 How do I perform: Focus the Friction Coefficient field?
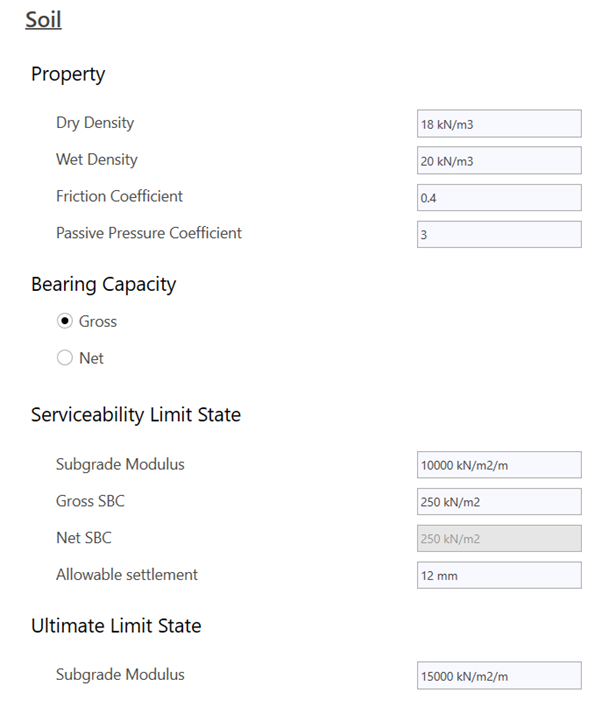499,198
